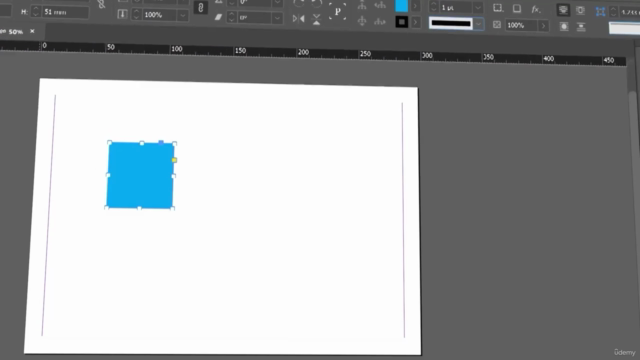The height and width of the screenshot is (360, 640).
Task: Click the height field showing 51 mm
Action: point(65,13)
